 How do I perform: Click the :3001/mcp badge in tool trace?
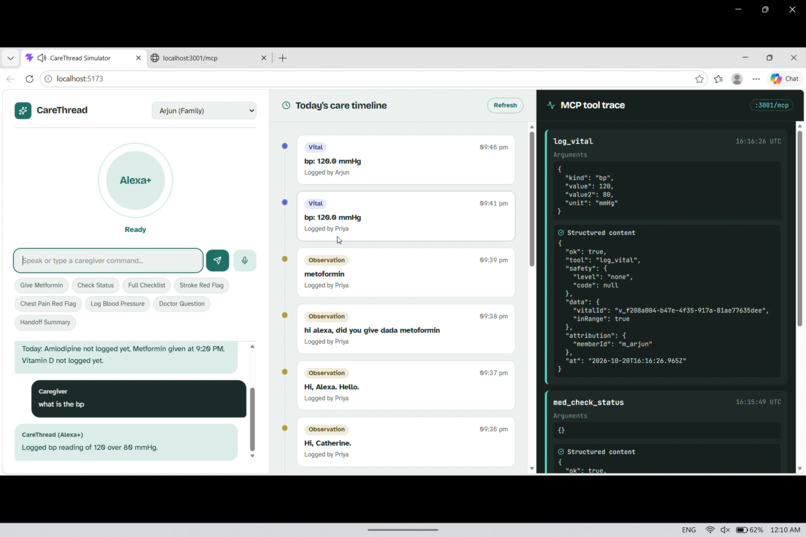pyautogui.click(x=772, y=105)
